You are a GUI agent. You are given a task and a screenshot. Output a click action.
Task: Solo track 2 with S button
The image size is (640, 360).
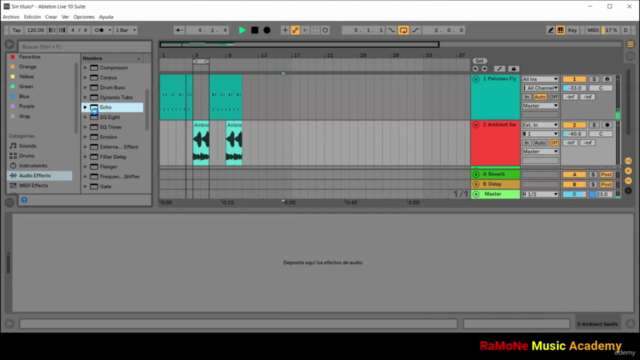click(x=594, y=125)
